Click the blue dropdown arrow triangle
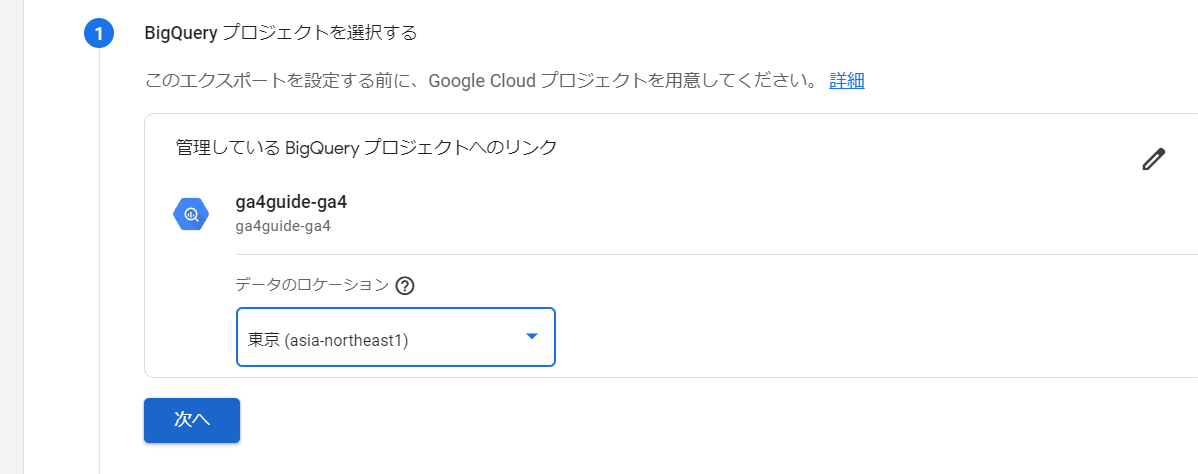 pos(532,337)
